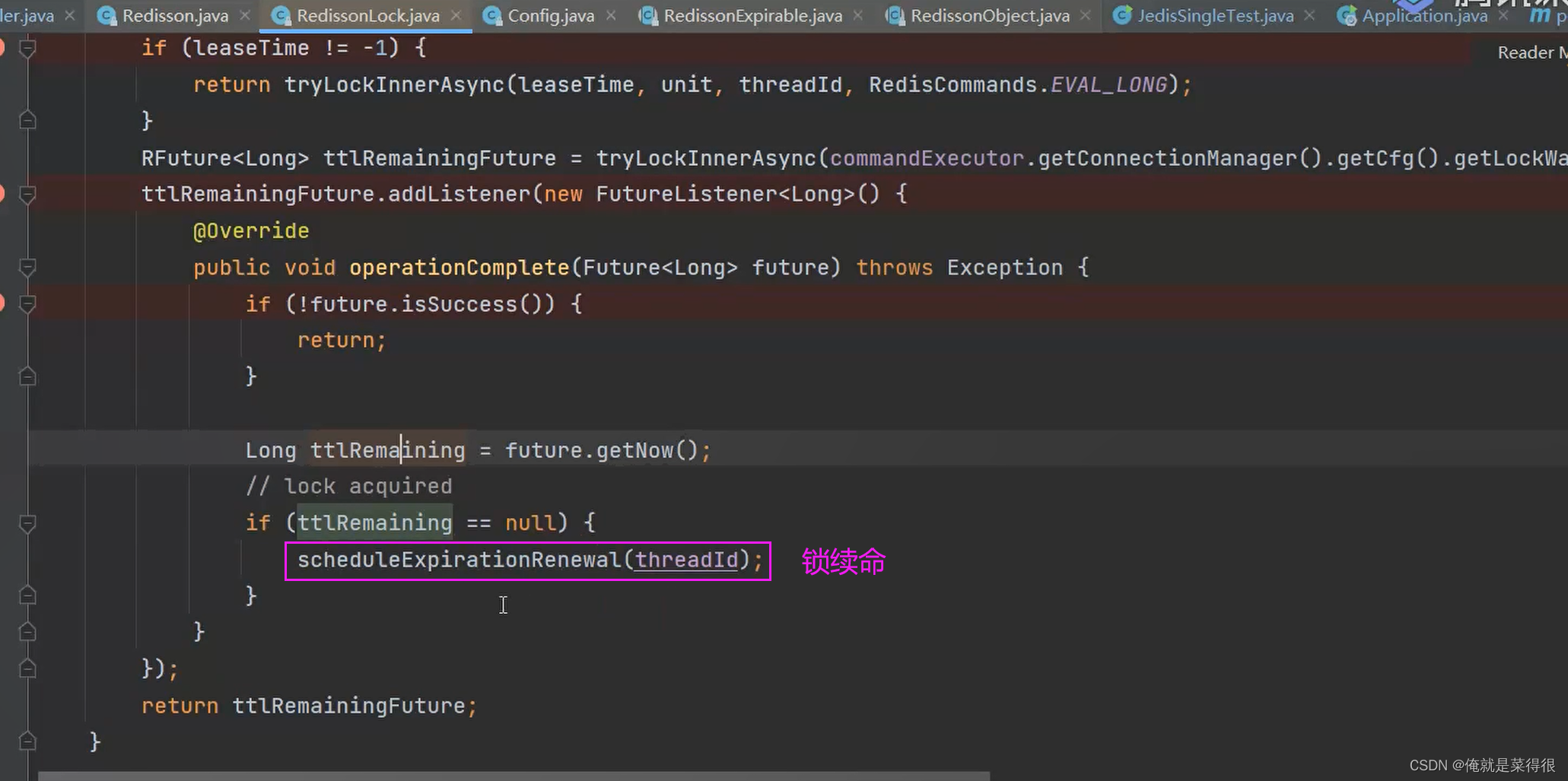The image size is (1568, 781).
Task: Click 'ttlRemaining' in the Long declaration line
Action: [387, 450]
